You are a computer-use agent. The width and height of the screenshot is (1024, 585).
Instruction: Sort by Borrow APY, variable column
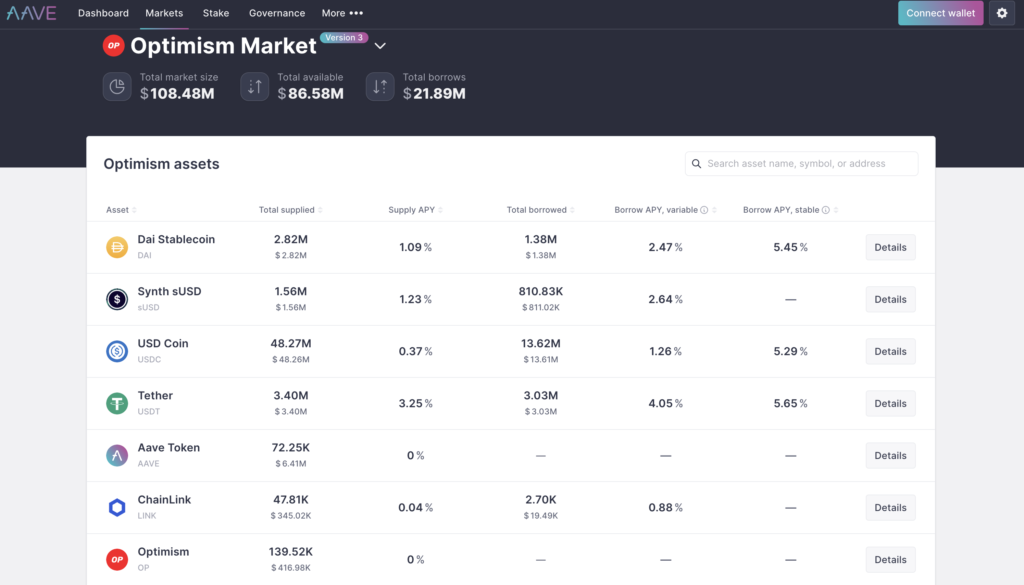click(665, 210)
